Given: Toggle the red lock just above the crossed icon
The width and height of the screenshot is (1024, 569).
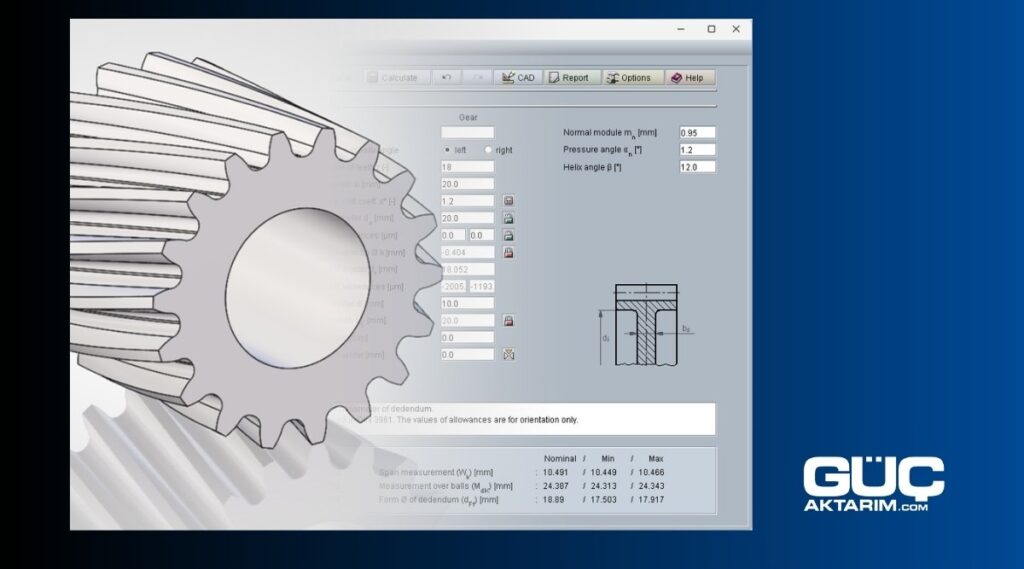Looking at the screenshot, I should tap(508, 321).
